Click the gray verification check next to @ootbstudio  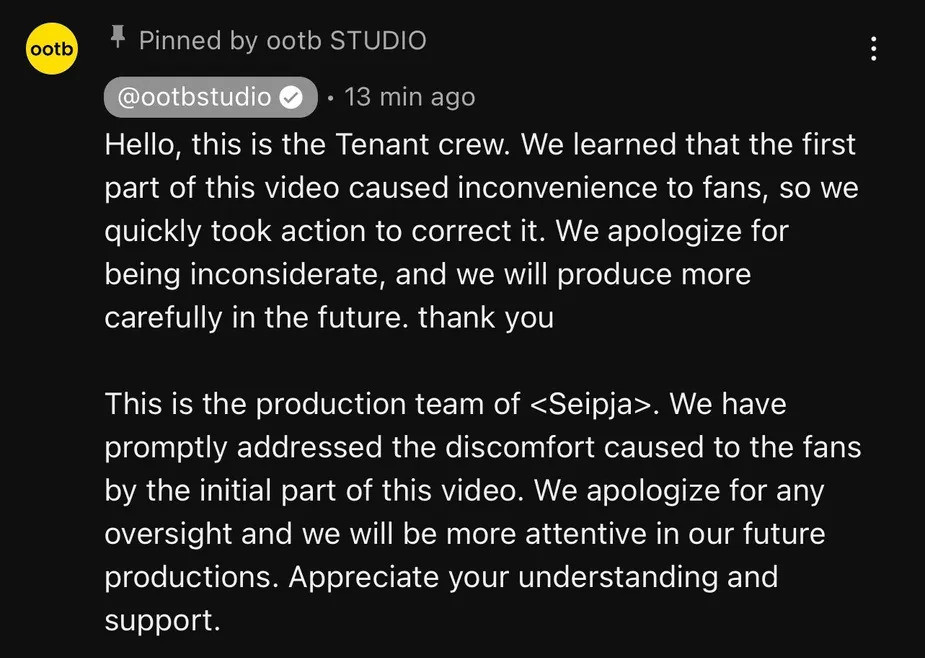click(x=290, y=96)
